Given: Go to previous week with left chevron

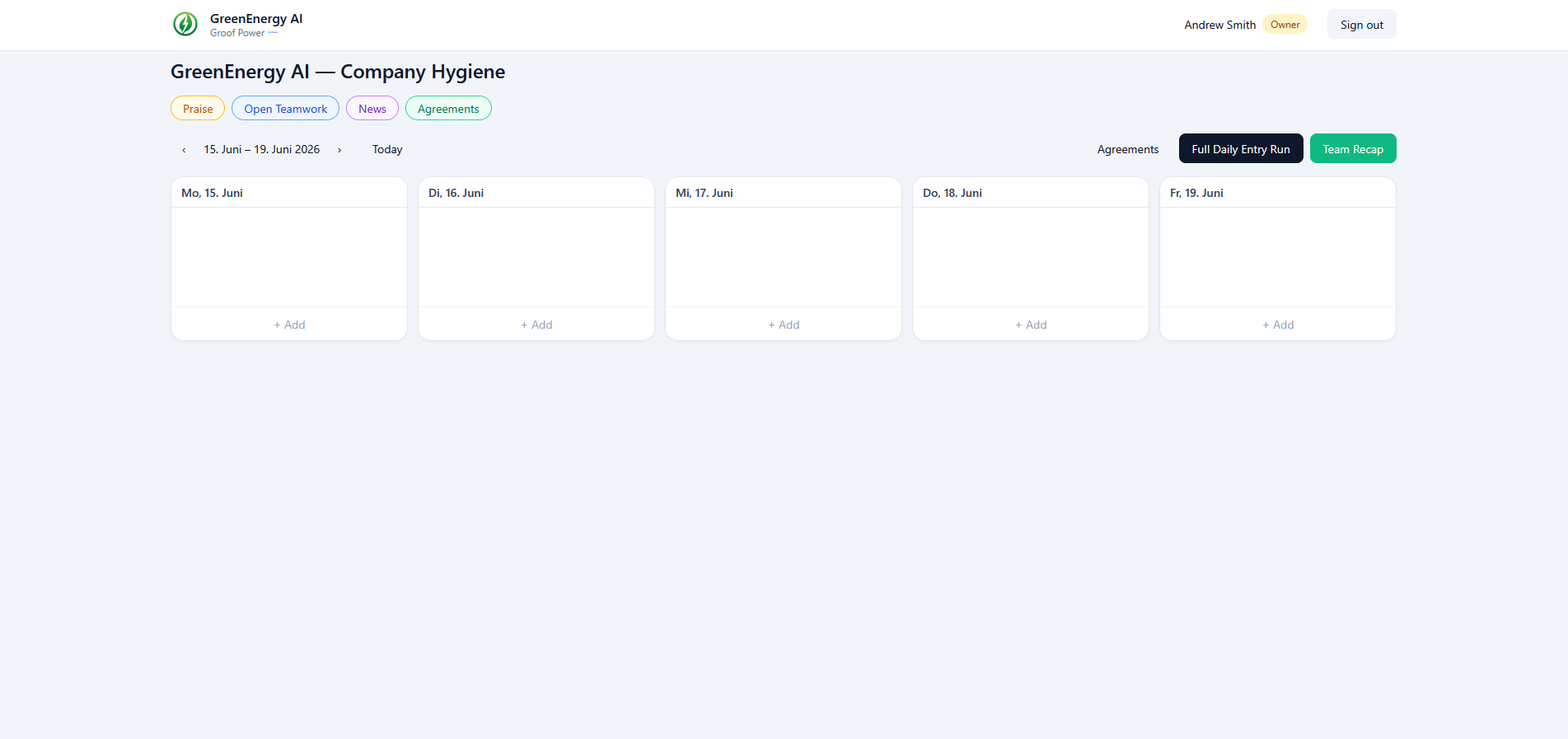Looking at the screenshot, I should click(x=184, y=150).
